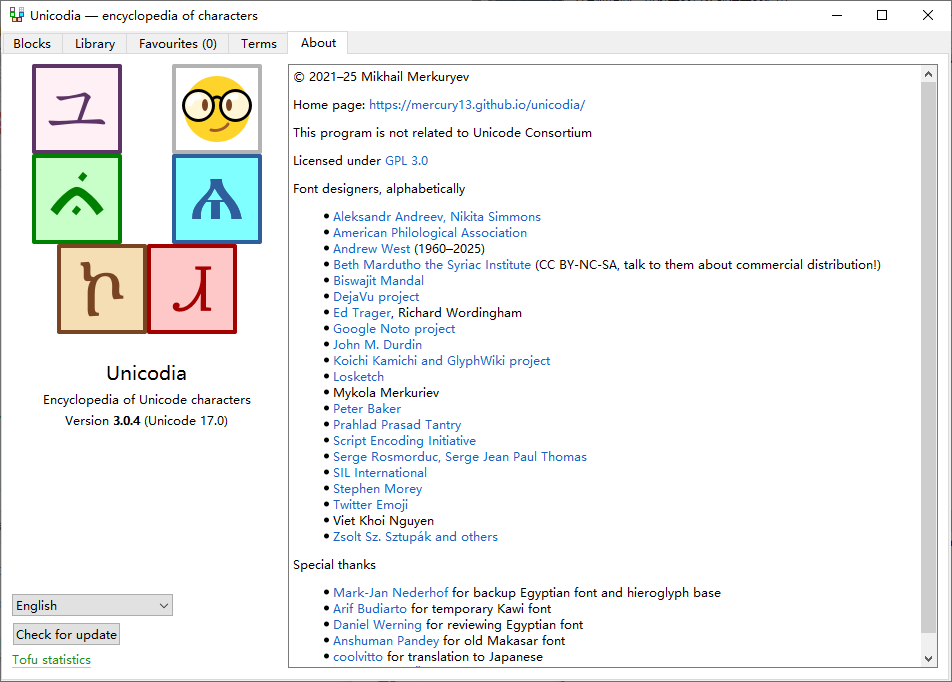952x682 pixels.
Task: Click the scroll down arrow in credits
Action: point(928,658)
